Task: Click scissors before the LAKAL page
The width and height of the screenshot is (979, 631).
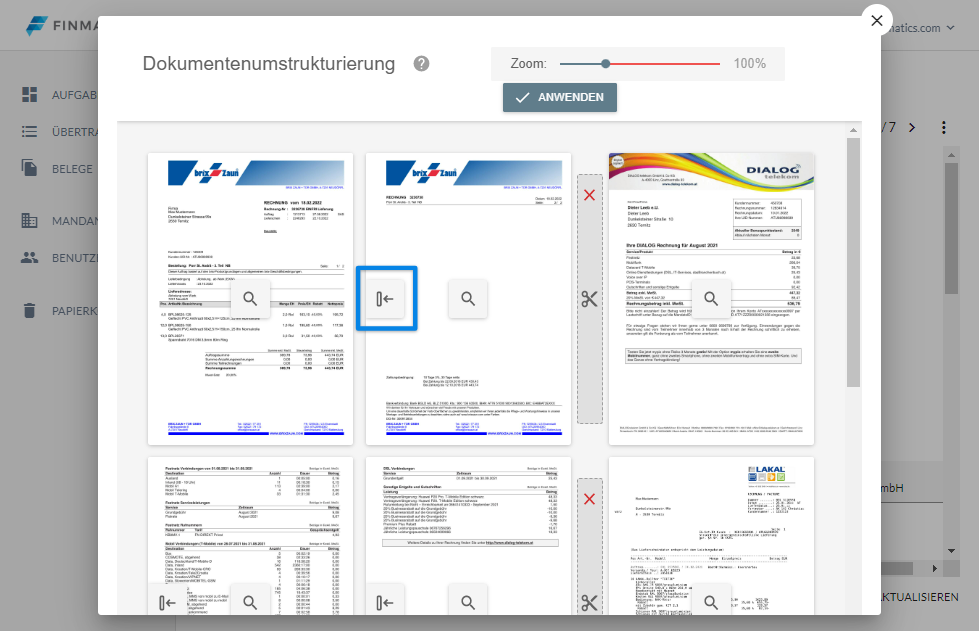Action: point(589,603)
